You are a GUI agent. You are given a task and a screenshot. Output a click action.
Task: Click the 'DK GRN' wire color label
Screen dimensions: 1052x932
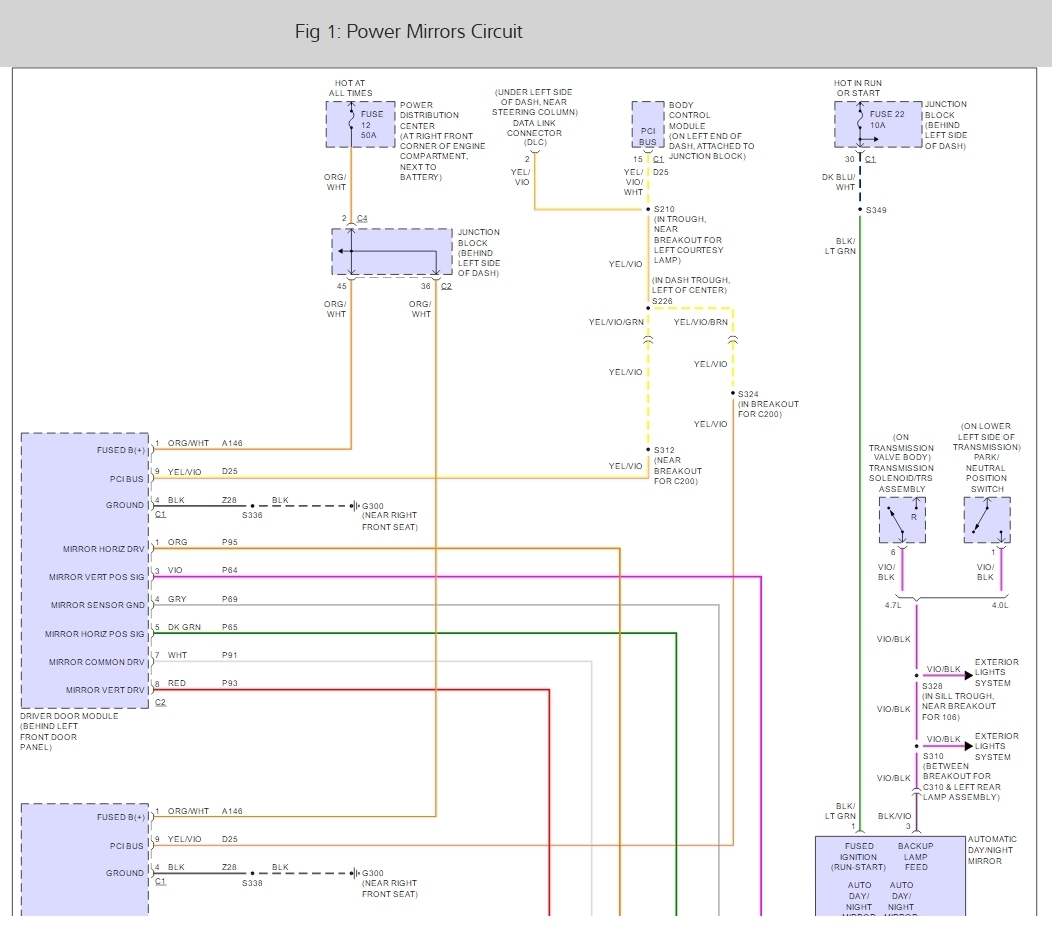[x=185, y=627]
